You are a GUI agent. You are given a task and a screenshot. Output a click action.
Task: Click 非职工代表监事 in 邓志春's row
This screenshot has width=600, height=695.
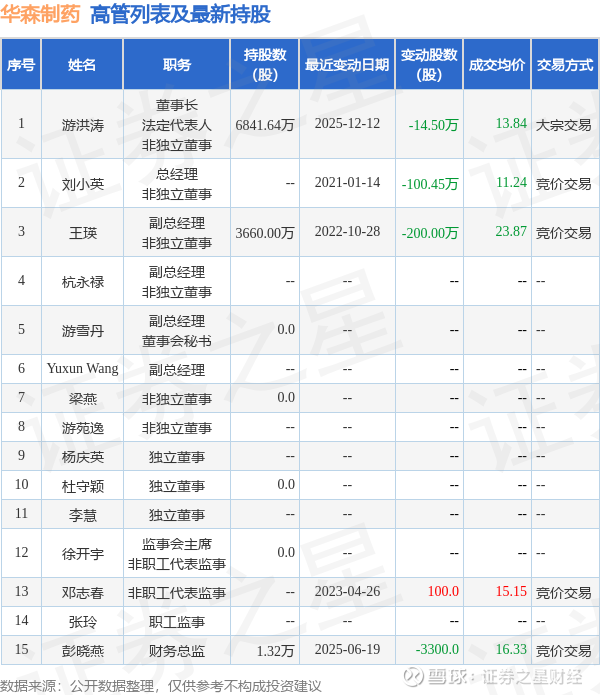(x=176, y=593)
